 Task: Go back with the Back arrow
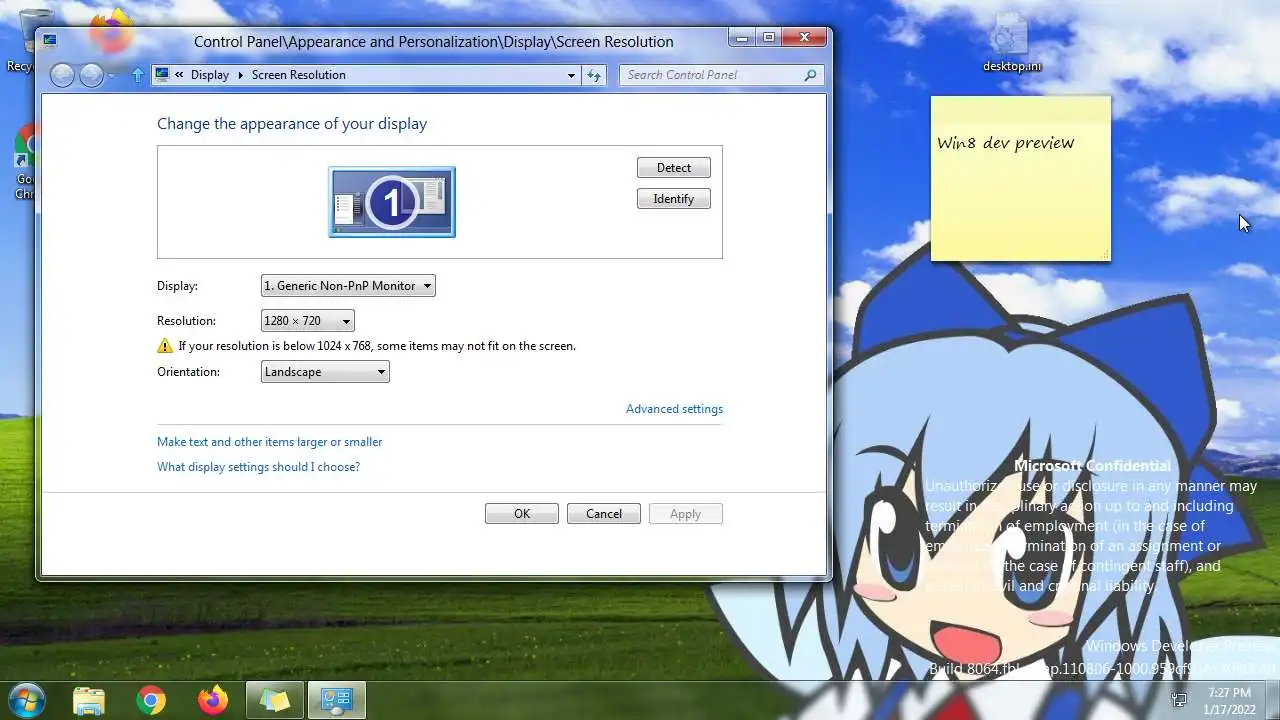pyautogui.click(x=62, y=75)
